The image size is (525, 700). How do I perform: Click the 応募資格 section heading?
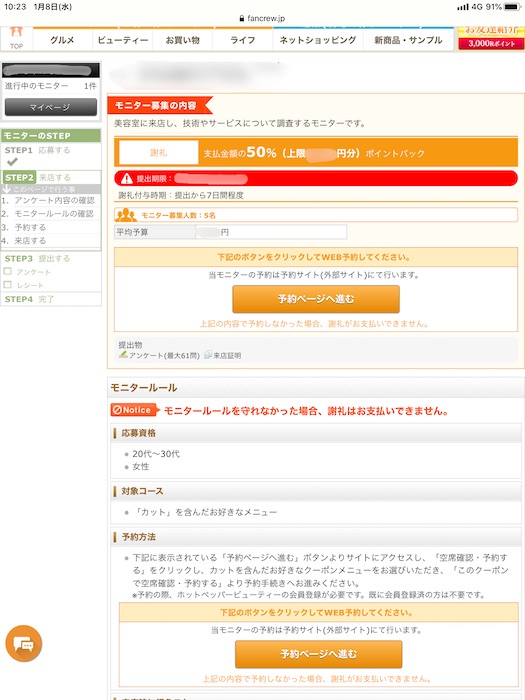pos(138,433)
